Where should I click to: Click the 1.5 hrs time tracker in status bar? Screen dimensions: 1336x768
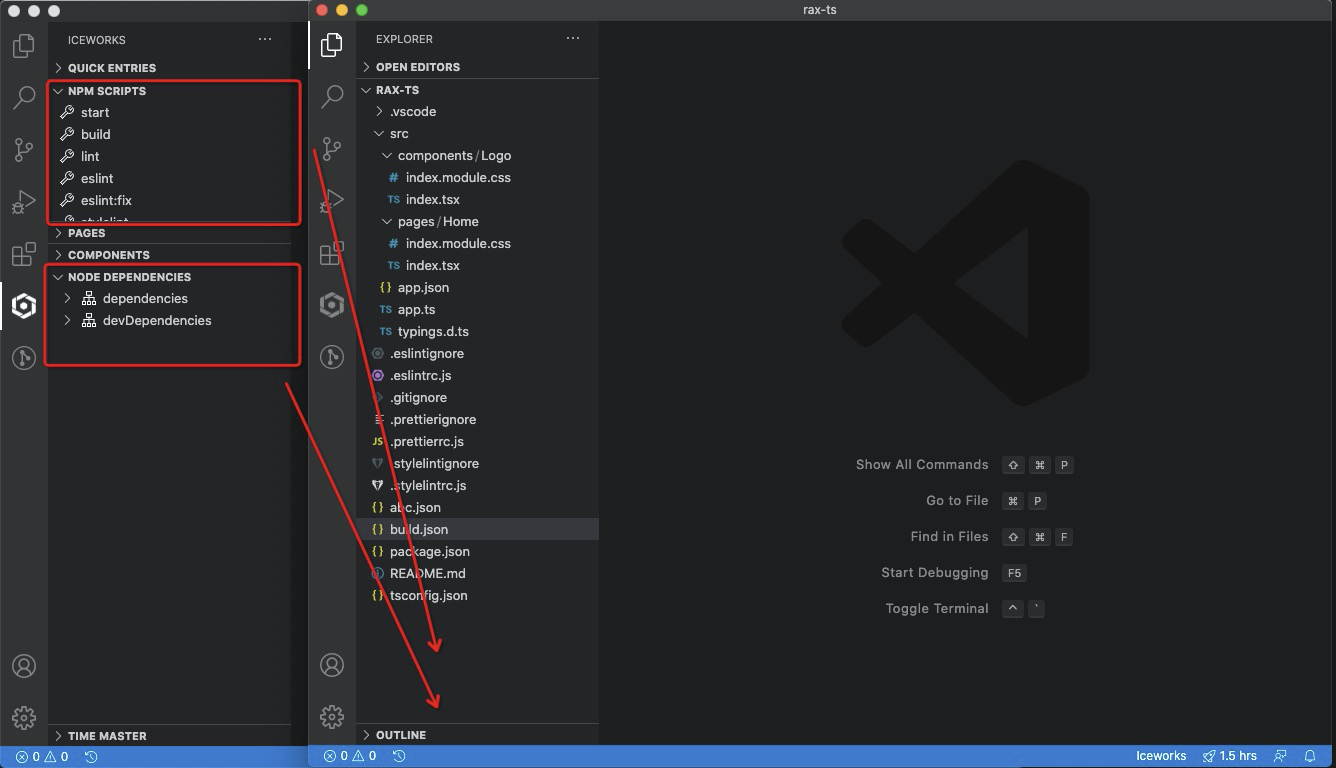(x=1231, y=756)
